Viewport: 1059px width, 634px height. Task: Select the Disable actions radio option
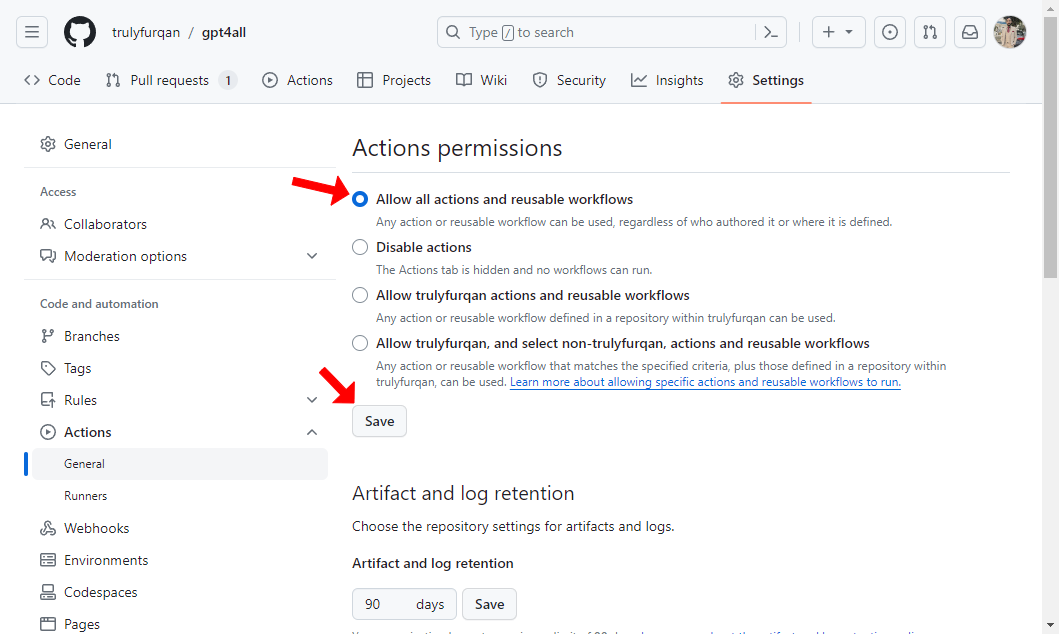pyautogui.click(x=360, y=247)
